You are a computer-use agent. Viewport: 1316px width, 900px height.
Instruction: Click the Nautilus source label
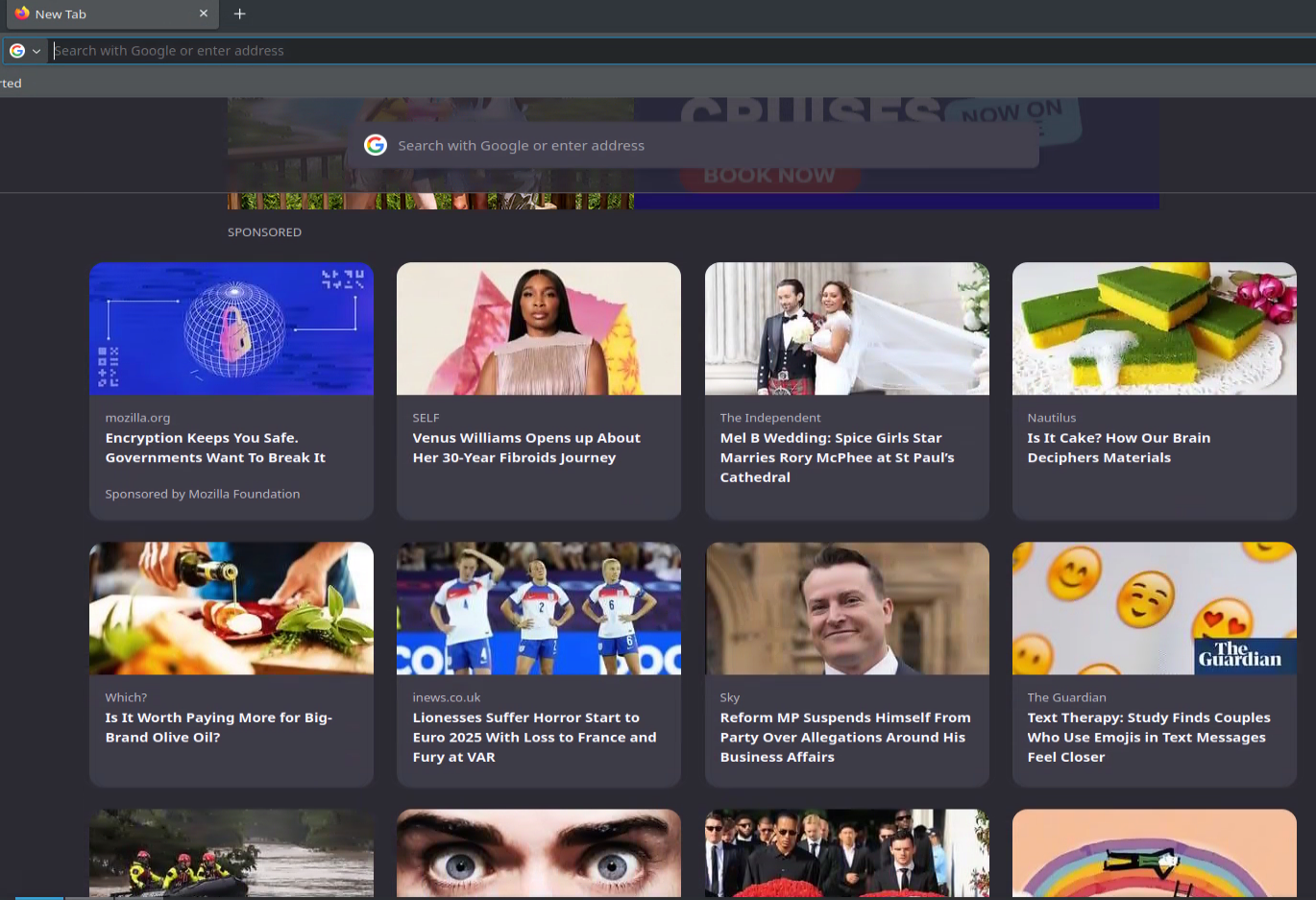(1052, 418)
